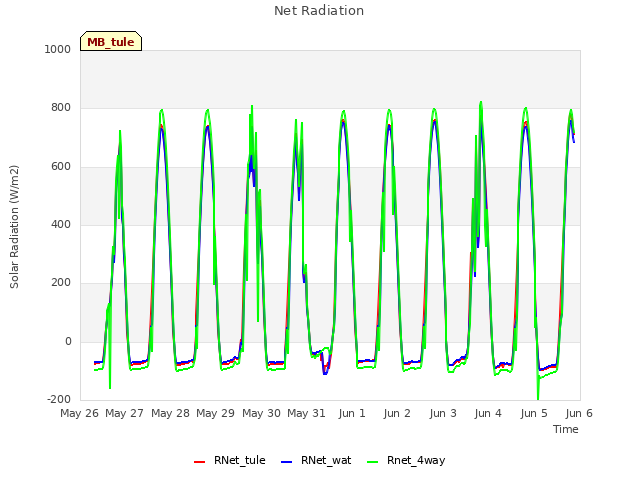Click the green negative spike near Jun 5
The image size is (640, 480).
[538, 388]
